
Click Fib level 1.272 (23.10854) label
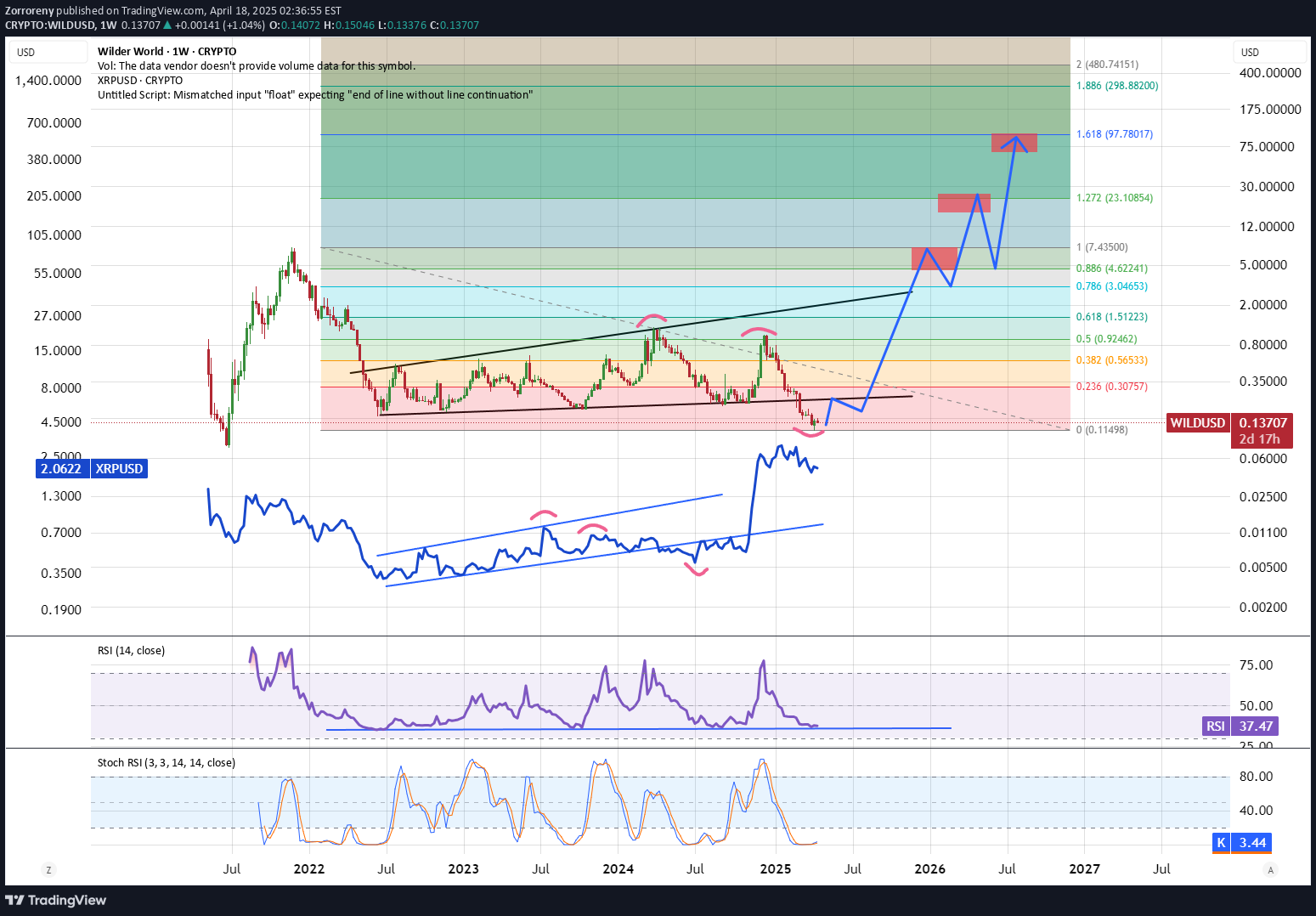(x=1115, y=198)
